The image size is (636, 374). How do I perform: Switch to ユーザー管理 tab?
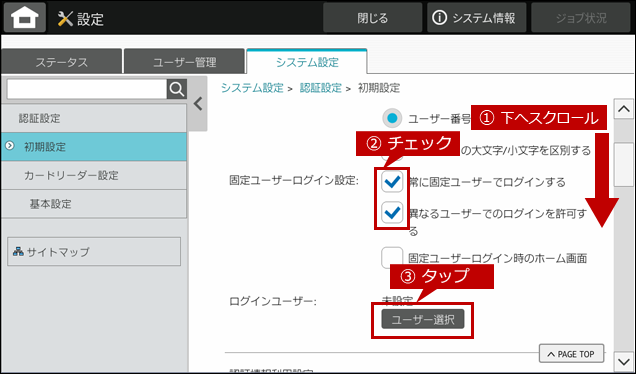pyautogui.click(x=185, y=62)
